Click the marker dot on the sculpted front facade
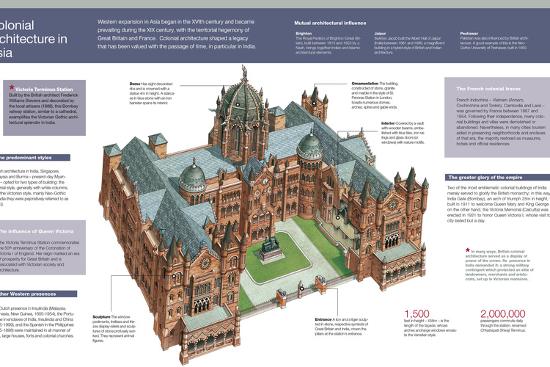This screenshot has width=550, height=367. [x=173, y=276]
